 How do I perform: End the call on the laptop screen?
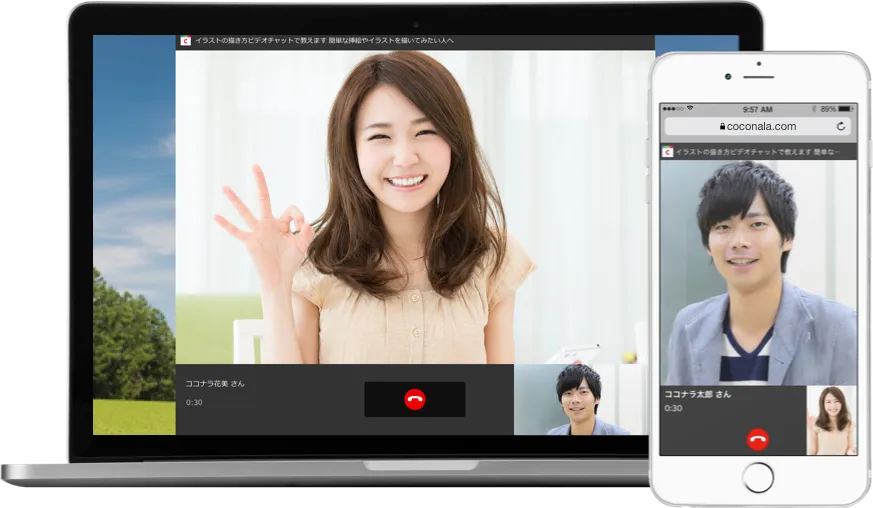click(415, 399)
